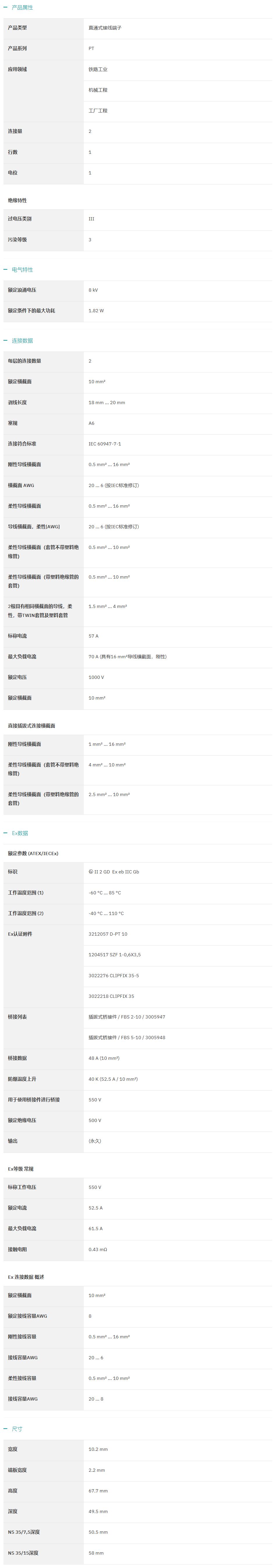Select stripping length 18 mm ... 20 mm
The image size is (273, 1568).
(x=107, y=403)
